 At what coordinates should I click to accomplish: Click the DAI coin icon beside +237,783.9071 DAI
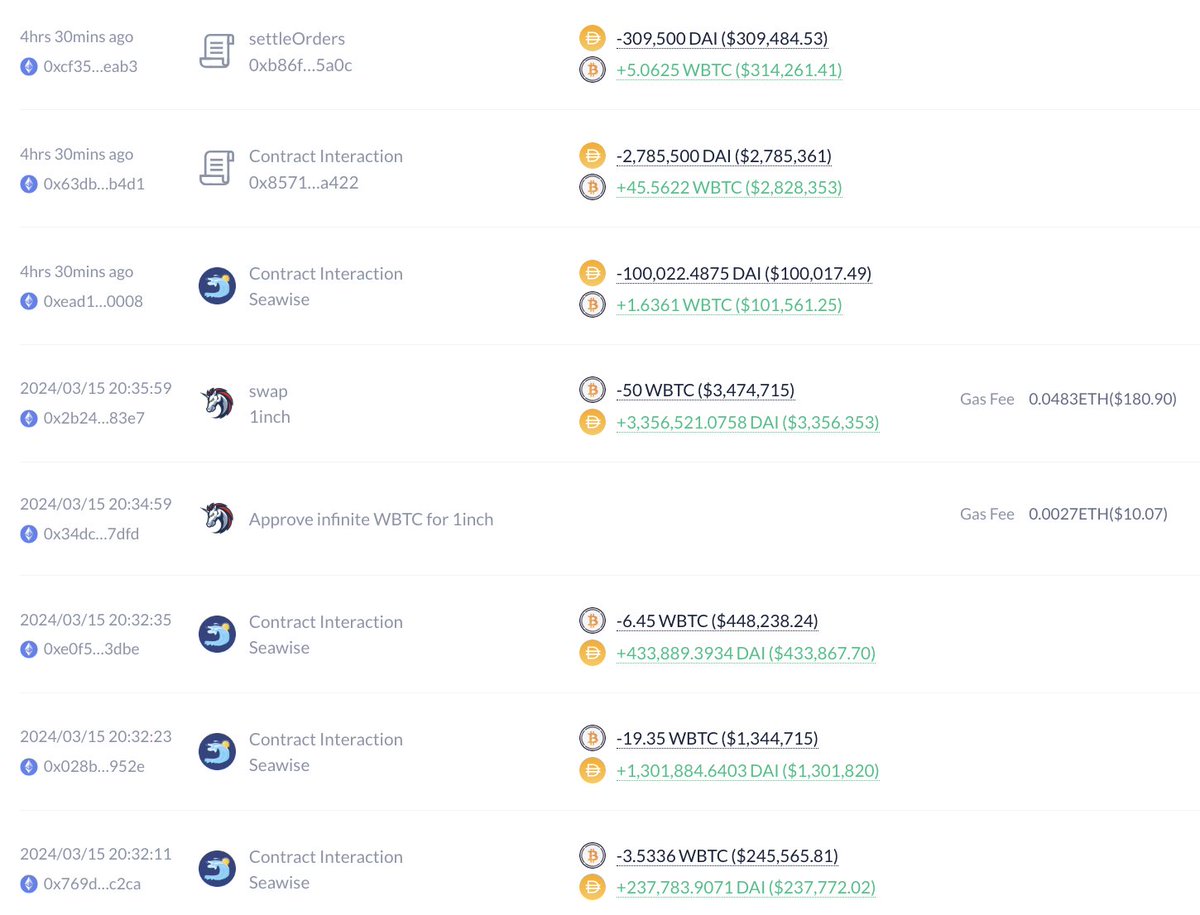pyautogui.click(x=593, y=887)
